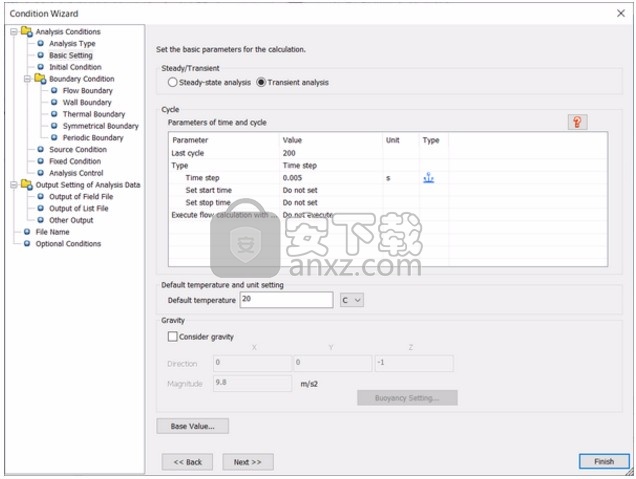636x479 pixels.
Task: Select Periodic Boundary in the tree
Action: 93,137
